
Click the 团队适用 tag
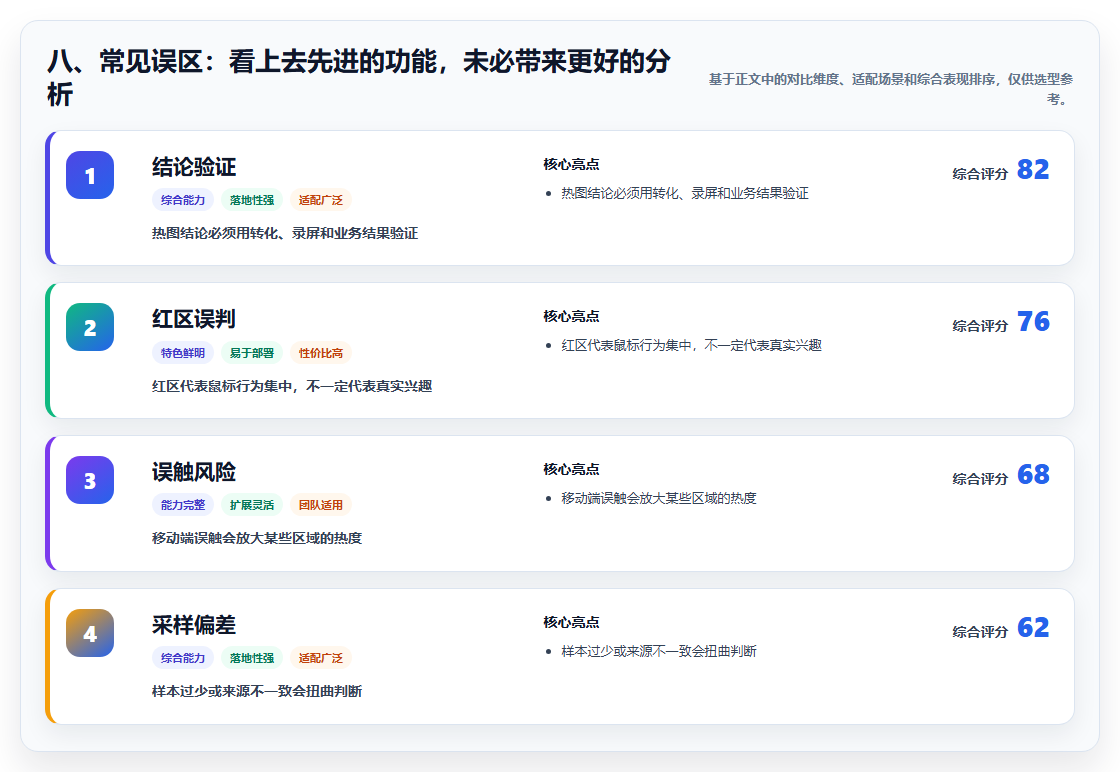(321, 505)
